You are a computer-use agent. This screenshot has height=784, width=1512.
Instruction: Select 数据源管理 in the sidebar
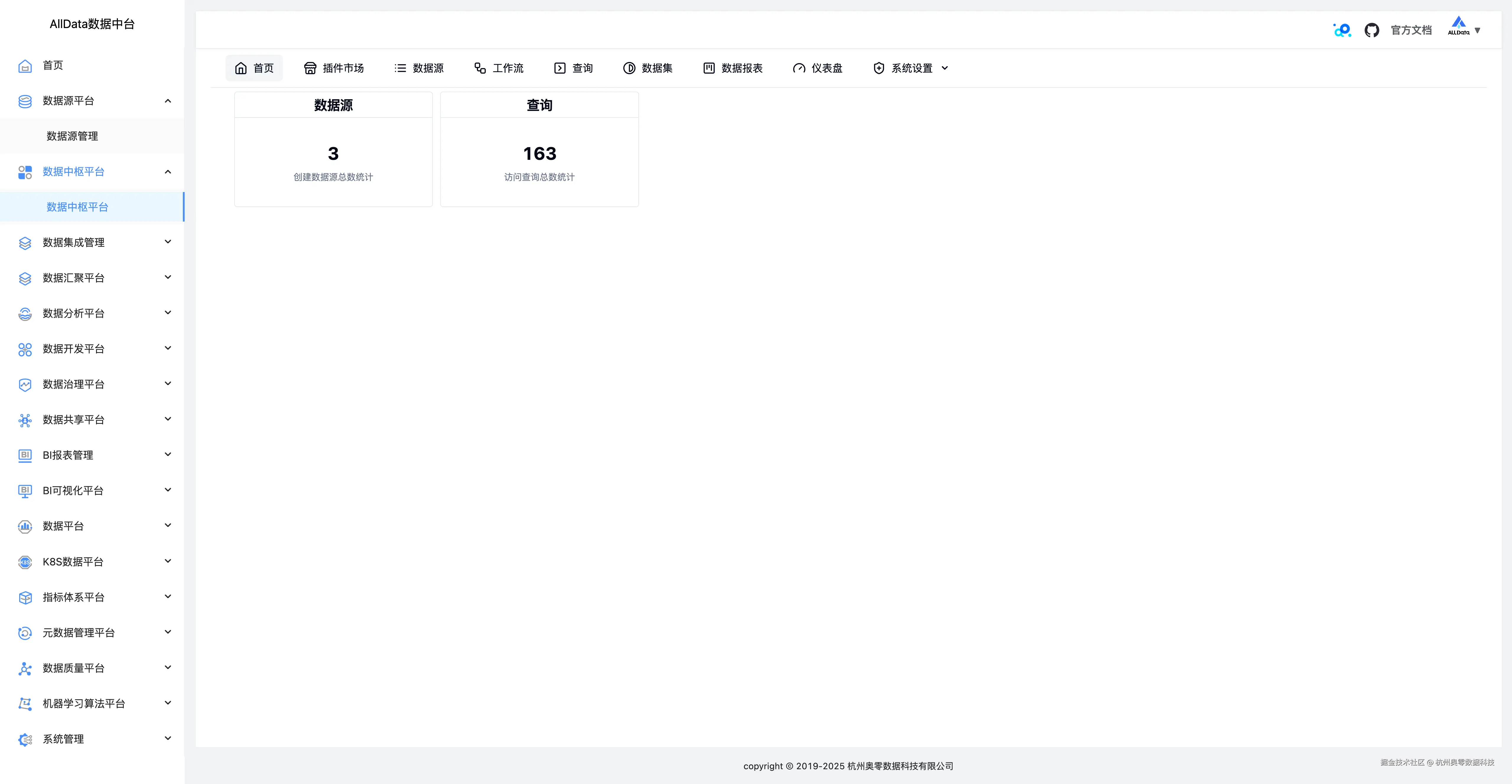point(72,136)
